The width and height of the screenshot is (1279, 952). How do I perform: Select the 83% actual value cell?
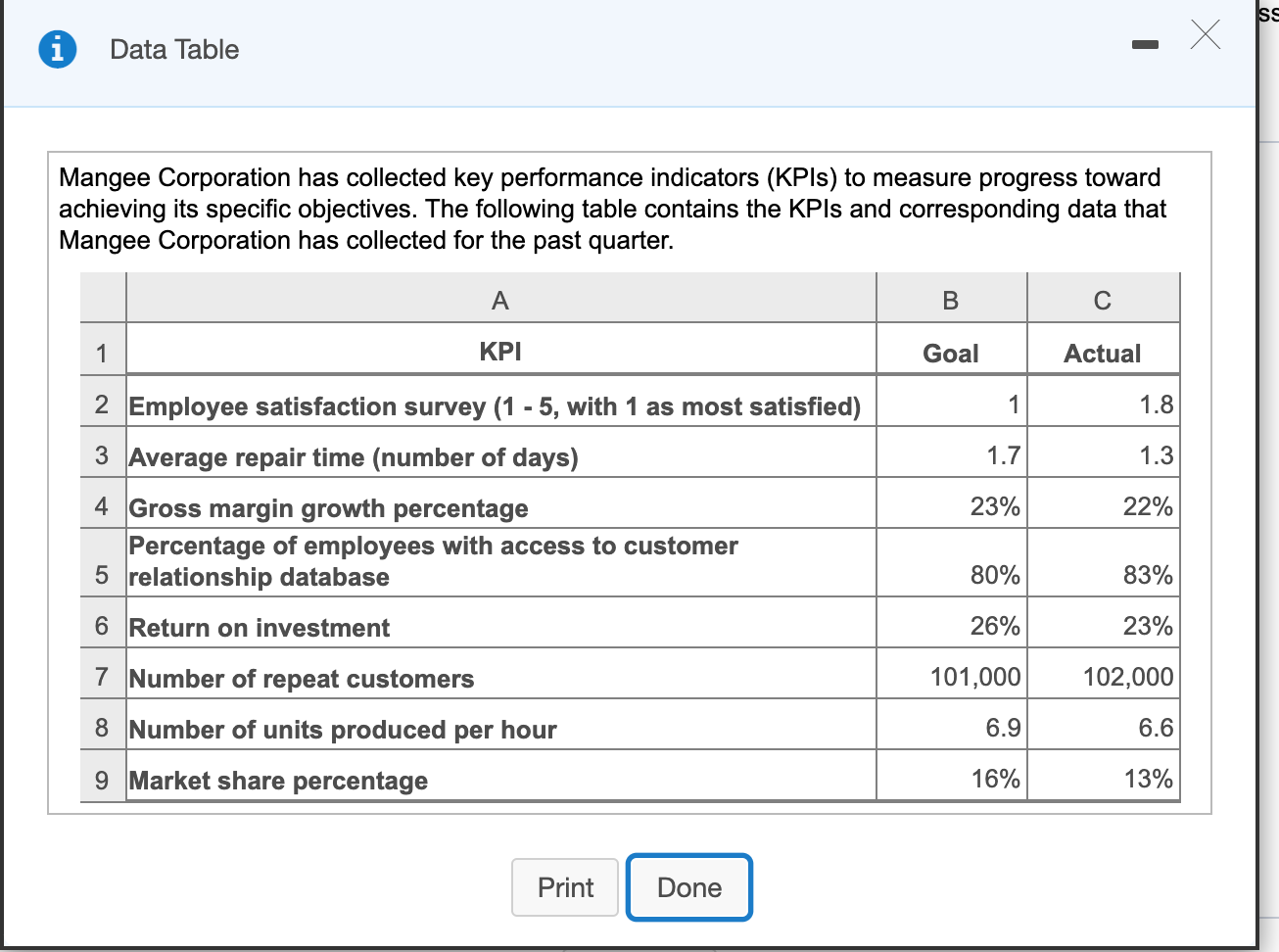1103,576
